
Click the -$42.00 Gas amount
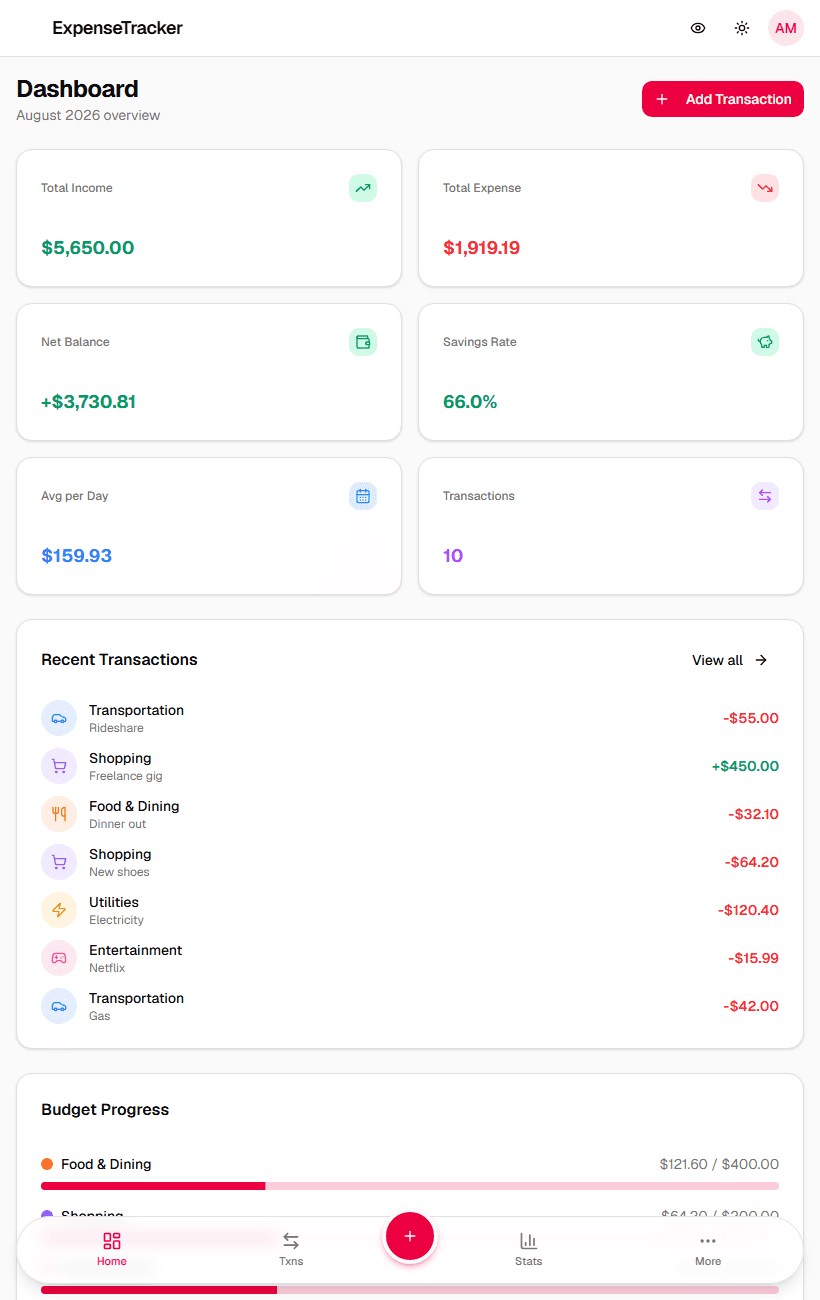(x=751, y=1006)
